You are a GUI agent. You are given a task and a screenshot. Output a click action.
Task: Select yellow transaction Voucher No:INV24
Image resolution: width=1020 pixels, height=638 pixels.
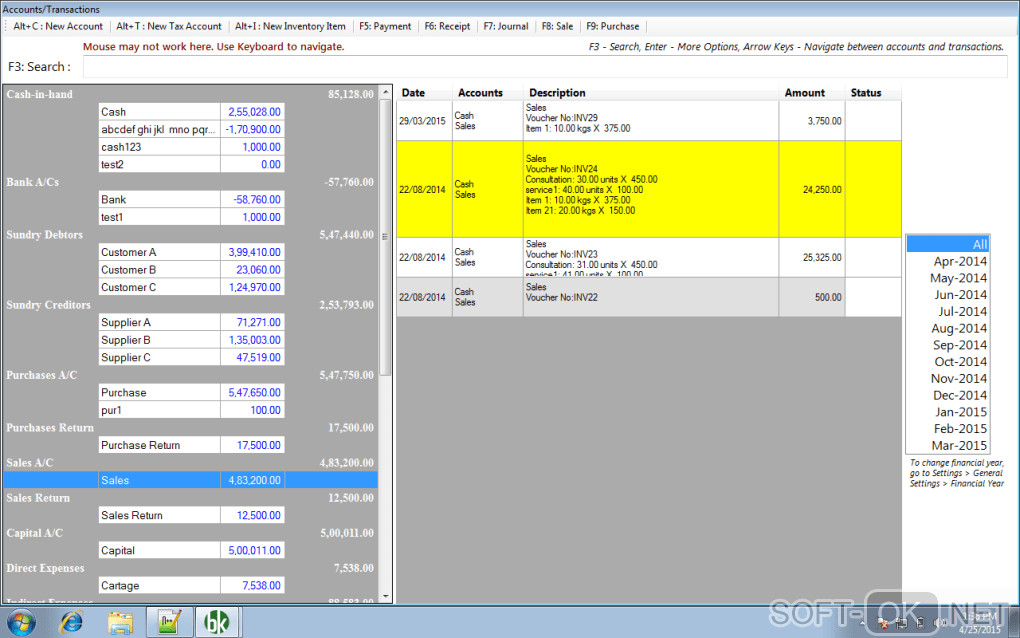pos(649,189)
